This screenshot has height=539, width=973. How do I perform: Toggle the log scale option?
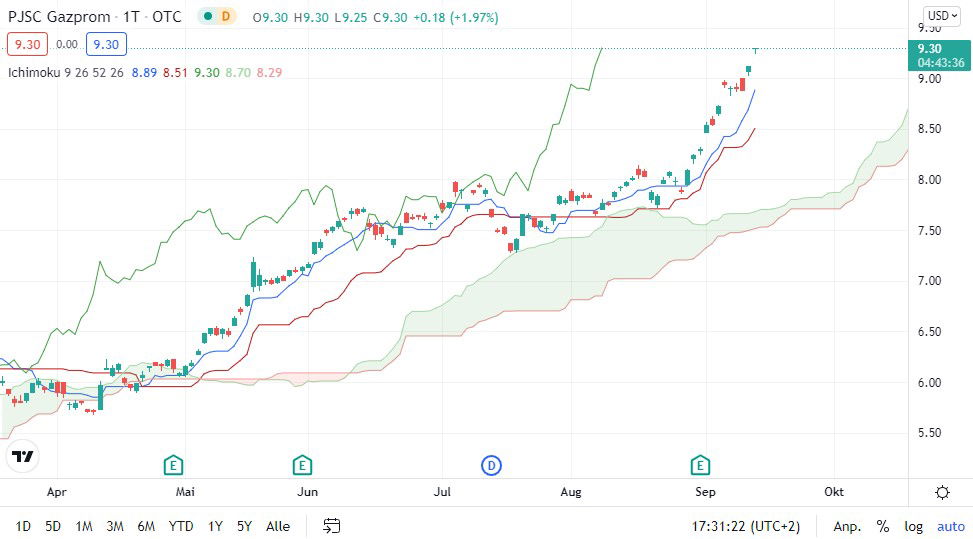tap(914, 526)
